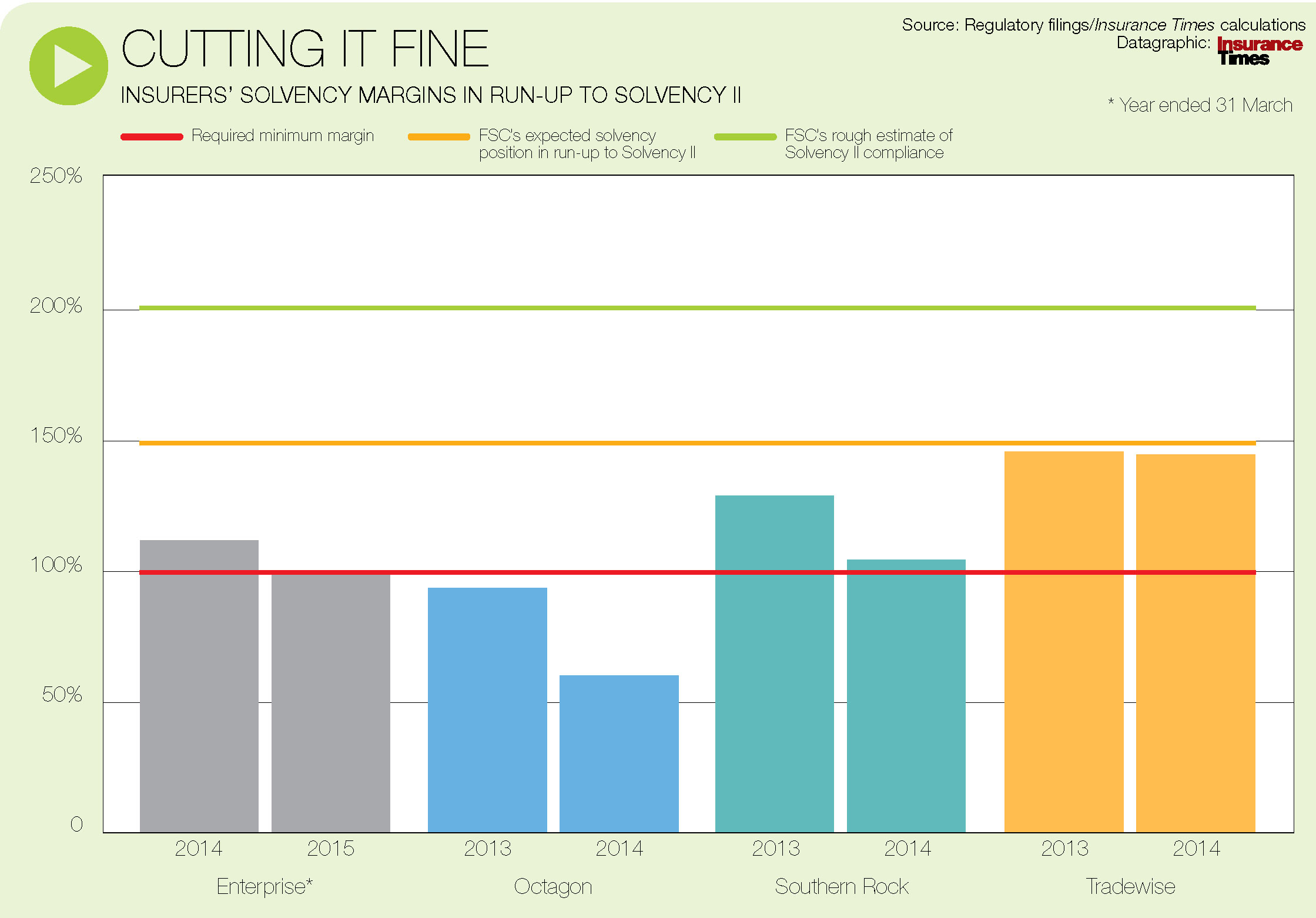The height and width of the screenshot is (918, 1316).
Task: Click the Tradewise axis label
Action: pos(1130,886)
